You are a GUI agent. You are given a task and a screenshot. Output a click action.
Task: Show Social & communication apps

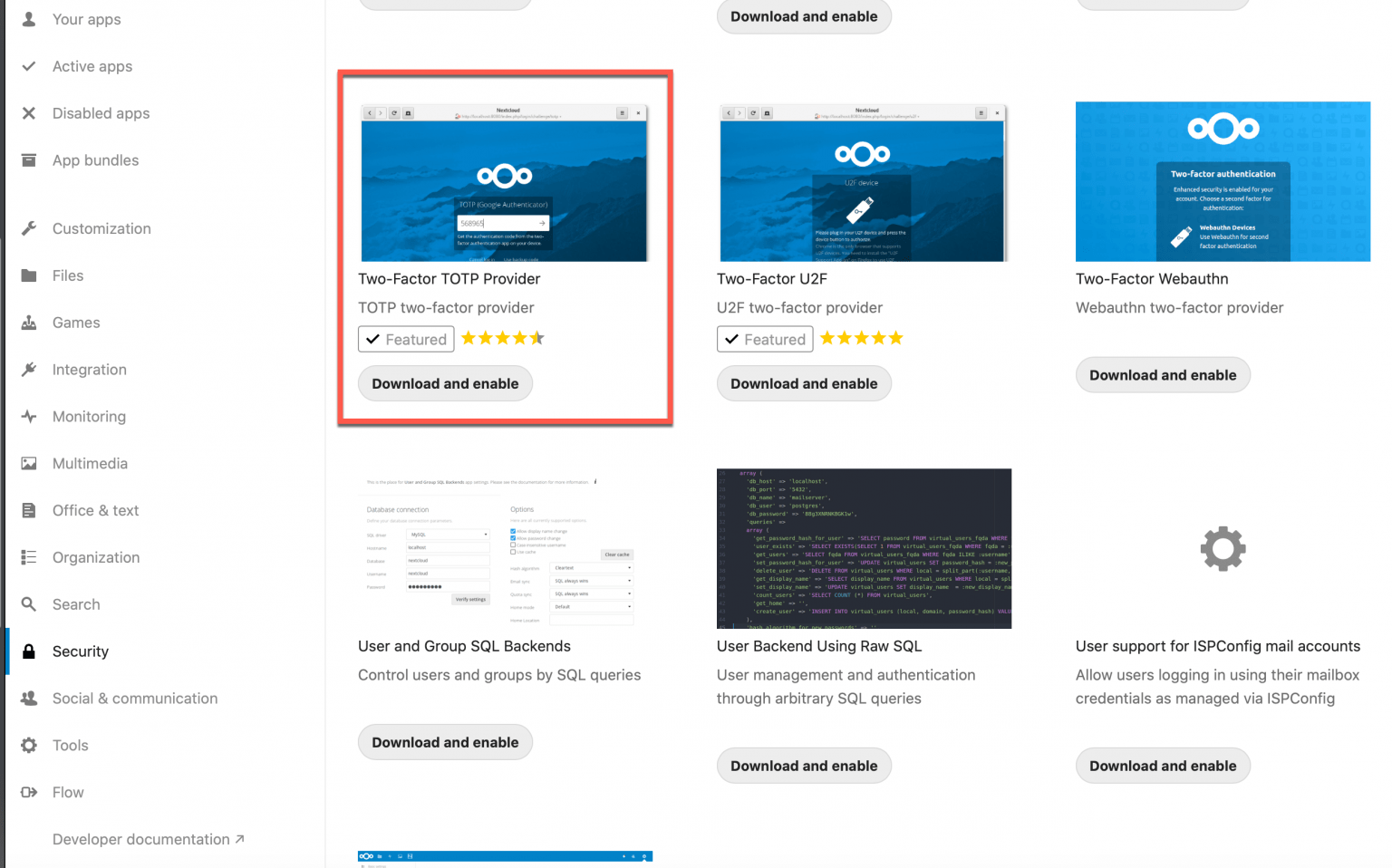point(135,699)
